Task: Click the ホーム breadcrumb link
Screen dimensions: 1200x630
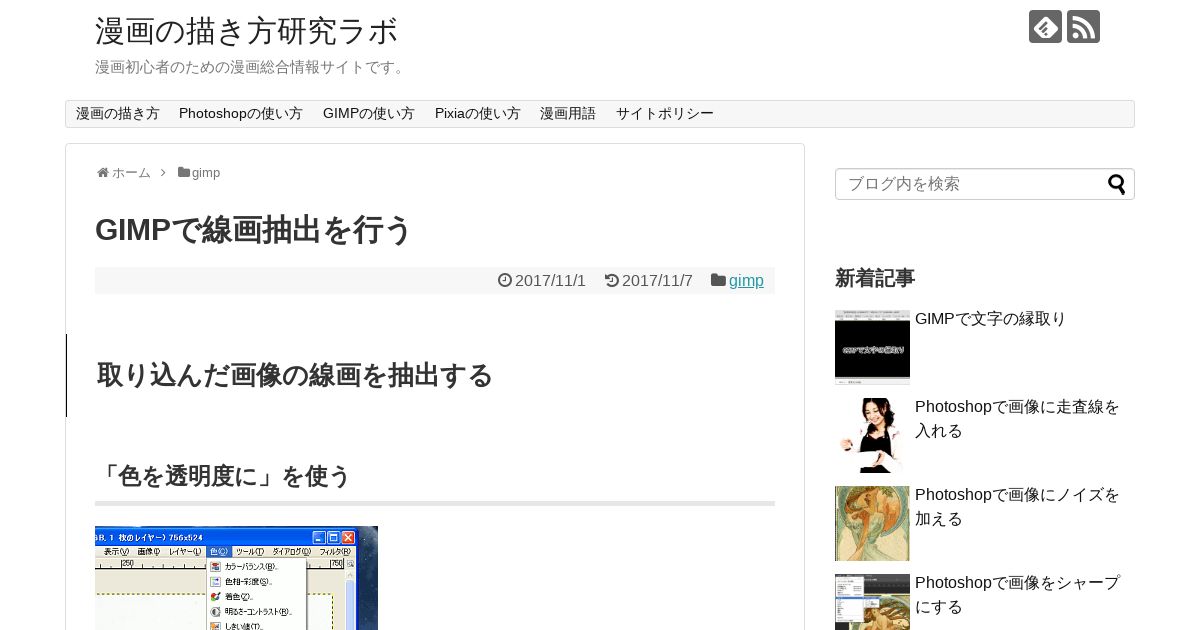Action: tap(131, 173)
